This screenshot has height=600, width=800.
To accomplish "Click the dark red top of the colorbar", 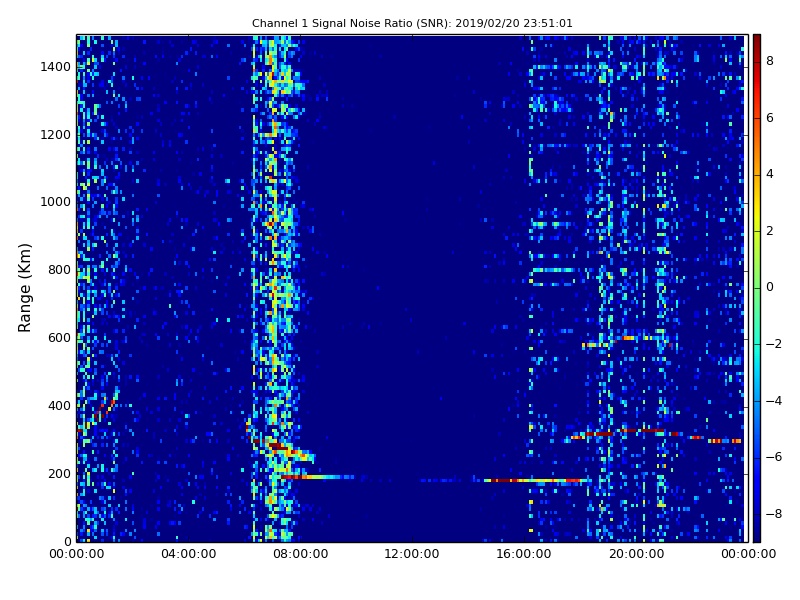I will point(757,42).
